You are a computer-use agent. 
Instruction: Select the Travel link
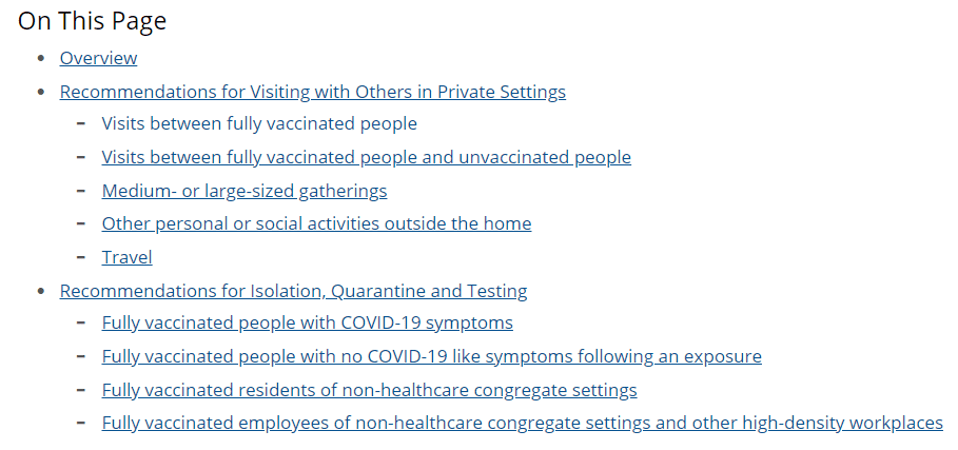127,257
